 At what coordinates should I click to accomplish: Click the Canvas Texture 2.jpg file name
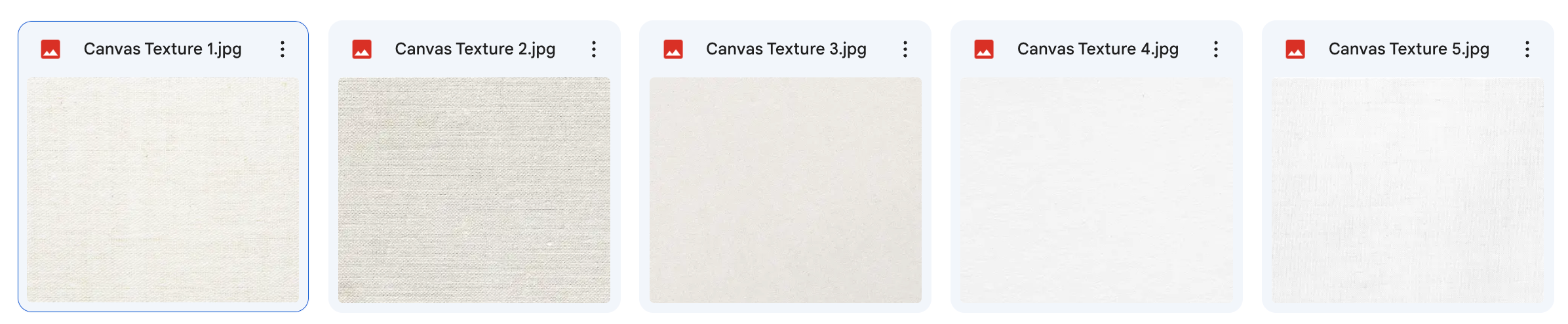pos(475,49)
